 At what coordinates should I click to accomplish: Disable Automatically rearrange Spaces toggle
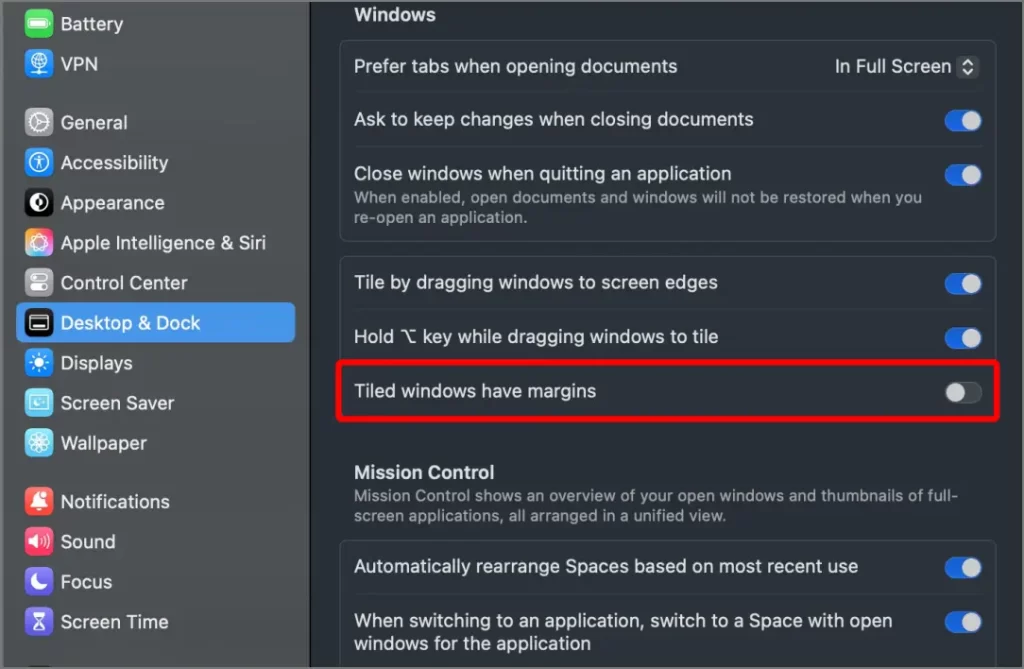point(963,568)
